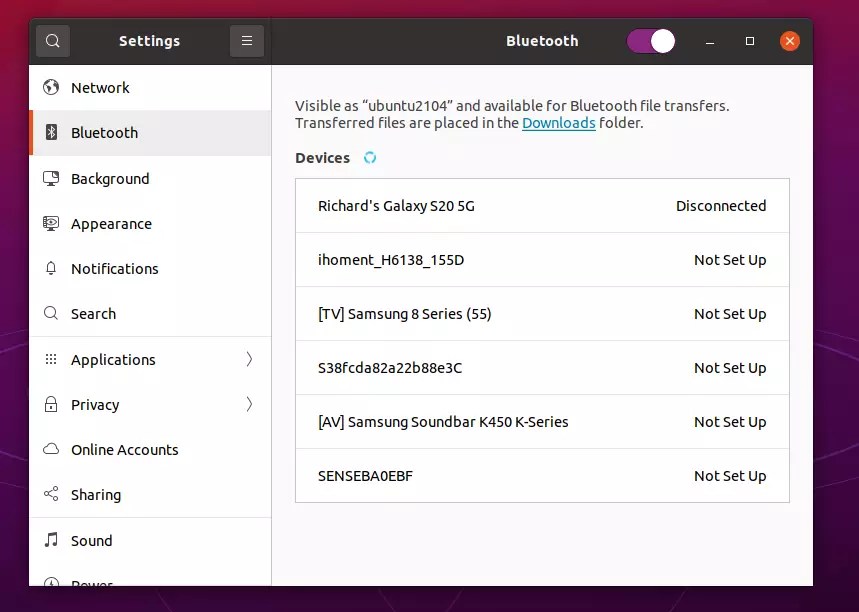Select the Notifications bell icon
Image resolution: width=859 pixels, height=612 pixels.
coord(51,268)
